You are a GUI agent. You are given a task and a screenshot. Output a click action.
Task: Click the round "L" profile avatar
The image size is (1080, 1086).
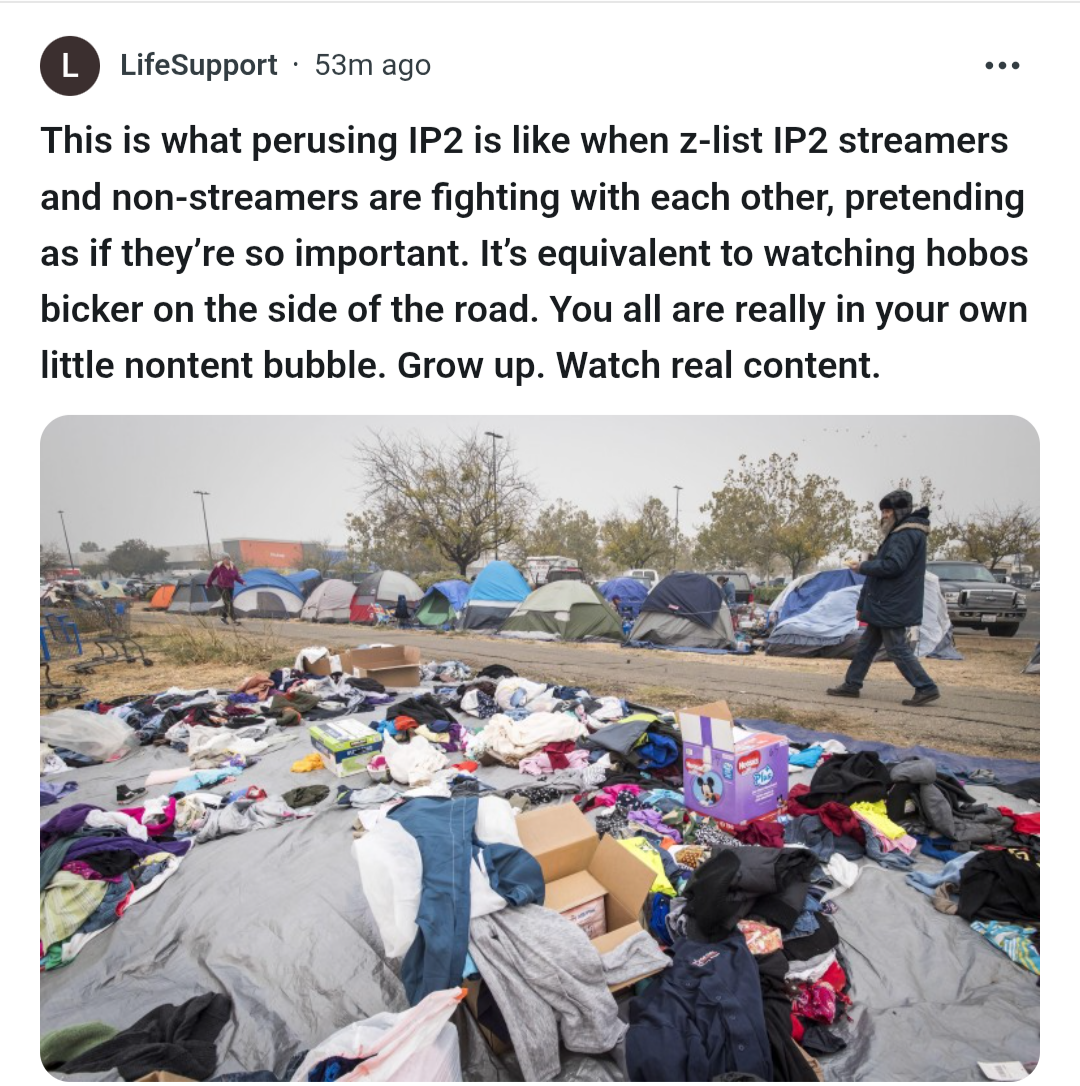click(69, 66)
